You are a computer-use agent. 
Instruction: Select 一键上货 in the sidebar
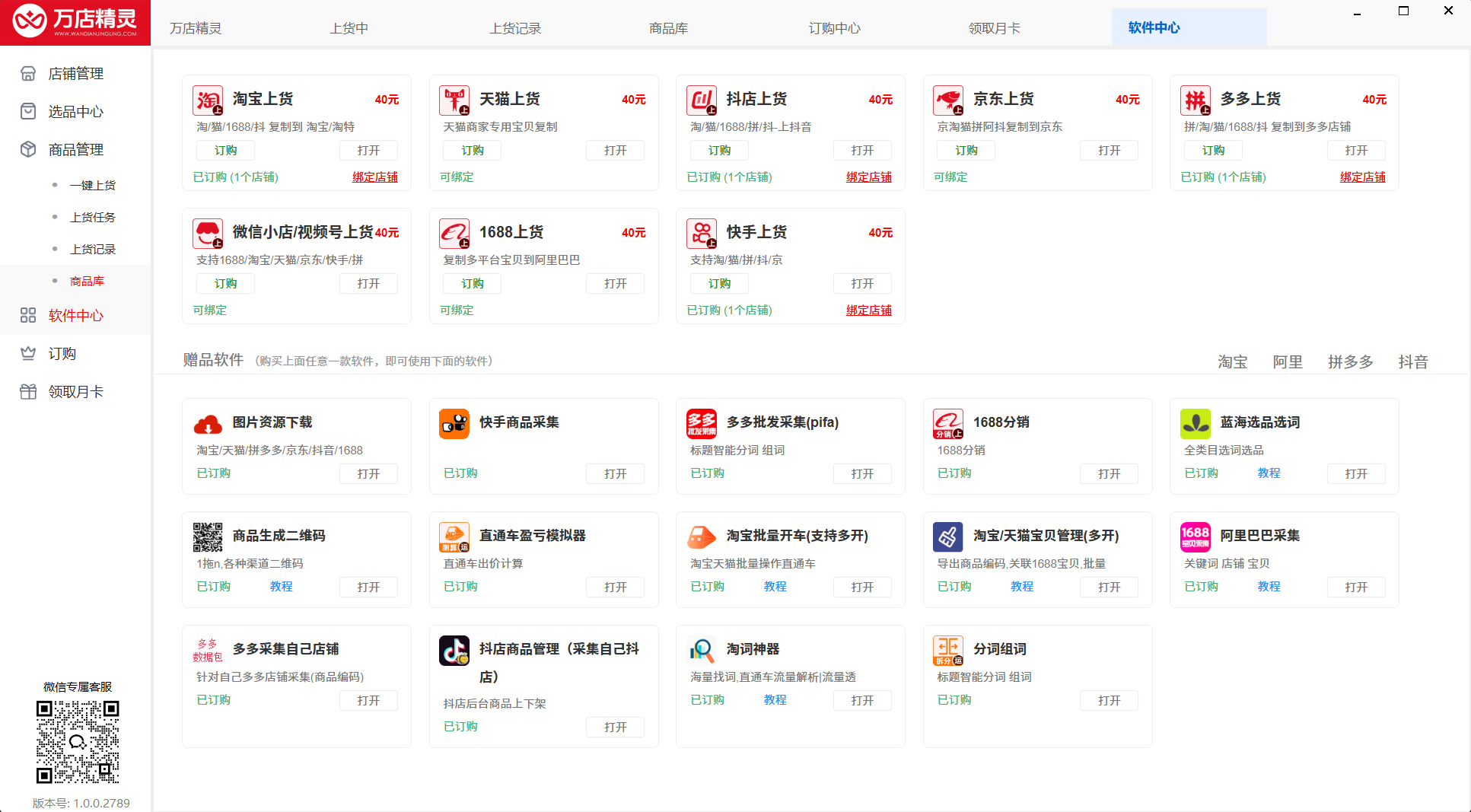(93, 185)
